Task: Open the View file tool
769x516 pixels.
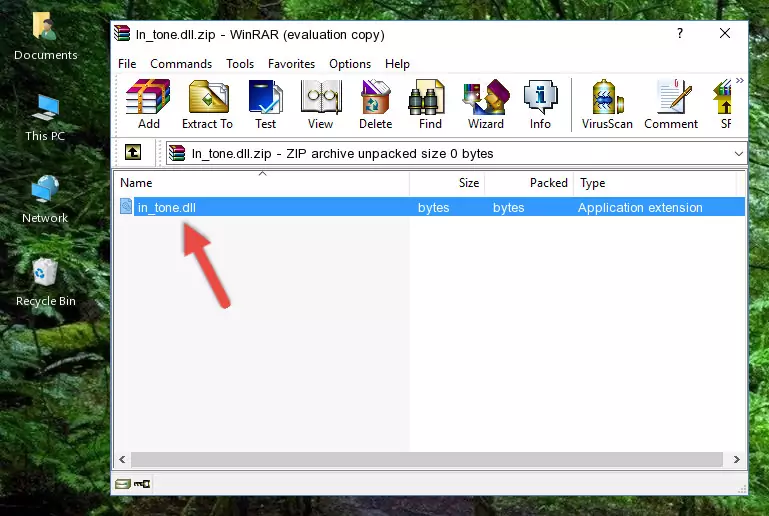Action: pyautogui.click(x=321, y=104)
